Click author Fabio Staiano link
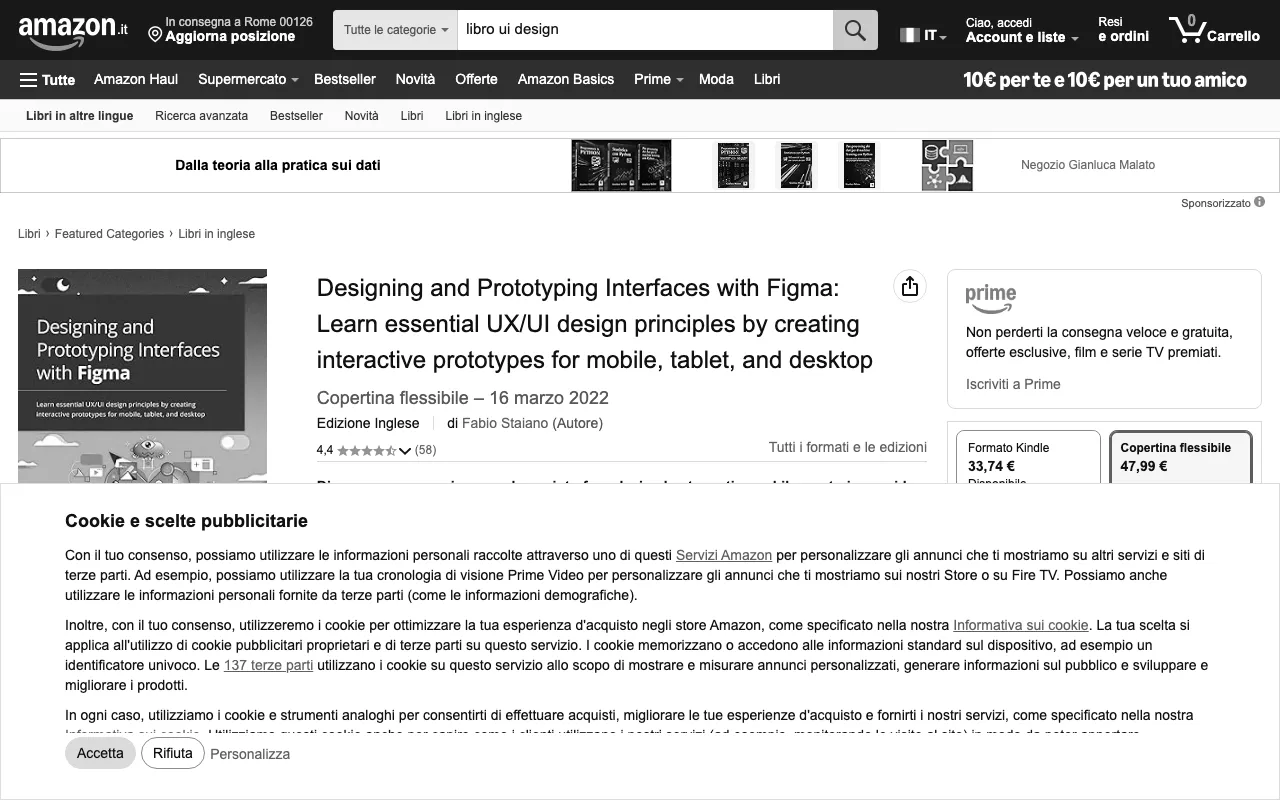The height and width of the screenshot is (800, 1280). [x=505, y=423]
